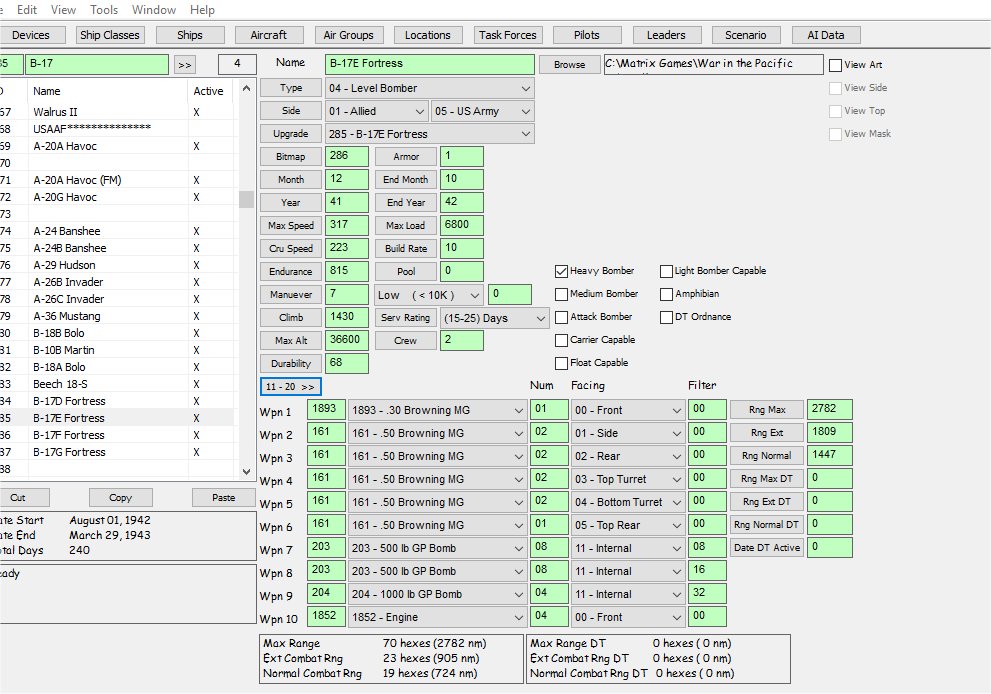The height and width of the screenshot is (694, 991).
Task: Select B-17G Fortress in the list
Action: pos(70,452)
